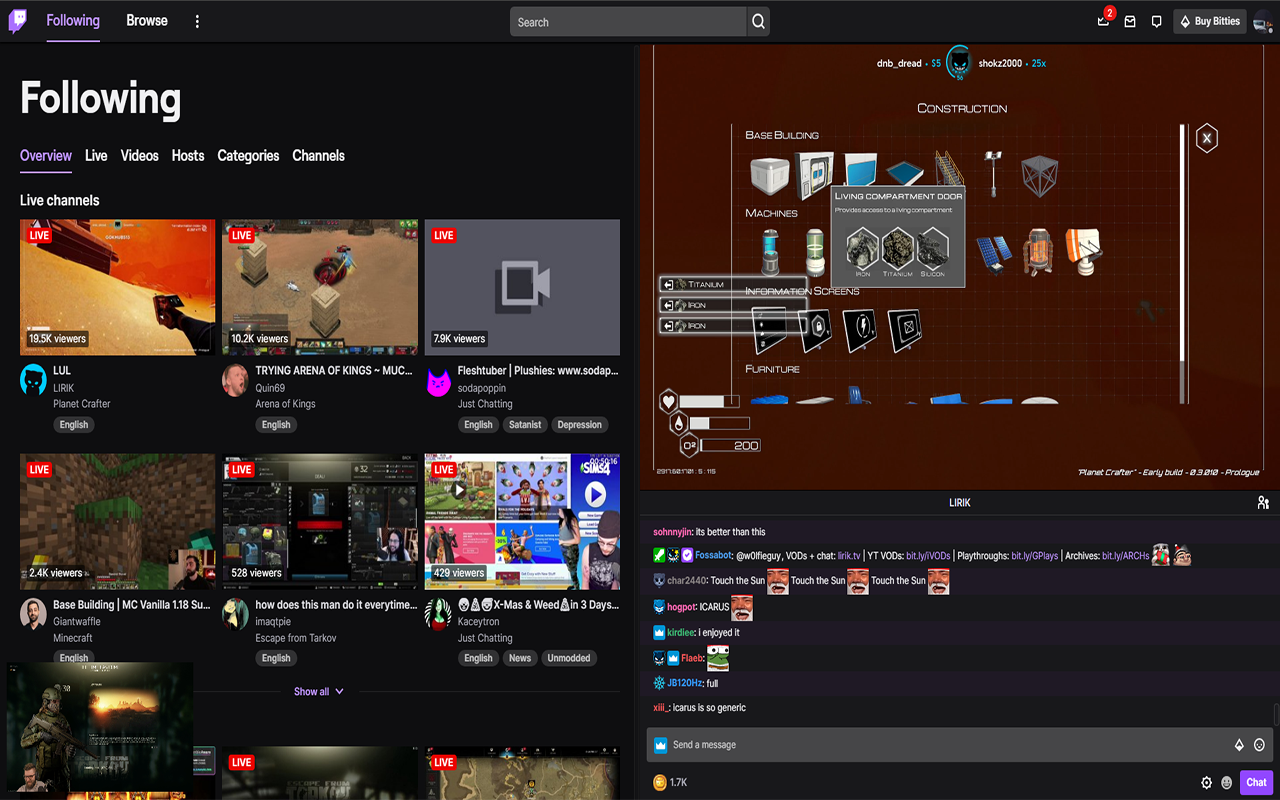Open whispers speech-bubble icon in top bar
Viewport: 1280px width, 800px height.
1157,21
